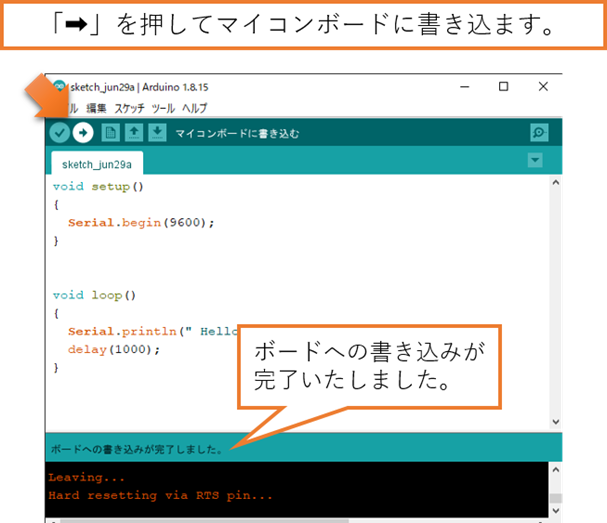Click the 'Leaving...' console line
607x523 pixels.
[x=86, y=478]
